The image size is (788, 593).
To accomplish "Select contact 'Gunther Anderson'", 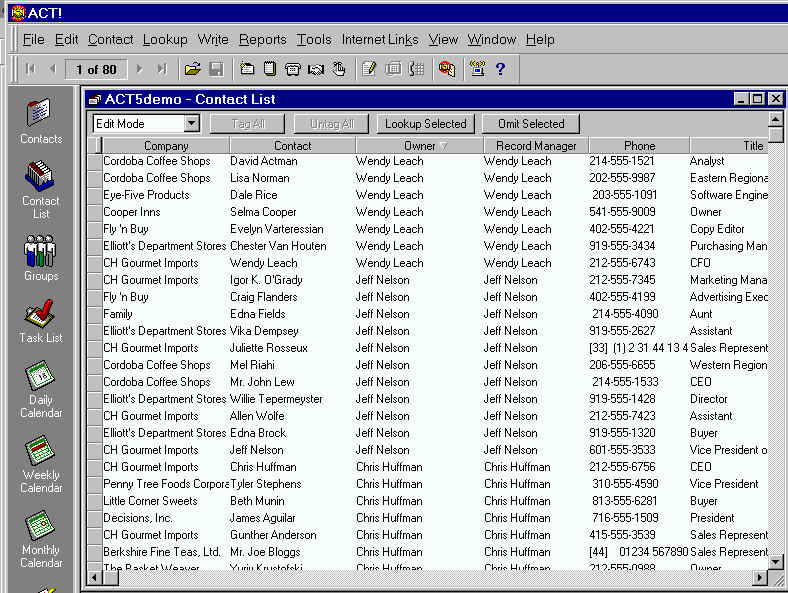I will click(x=273, y=535).
